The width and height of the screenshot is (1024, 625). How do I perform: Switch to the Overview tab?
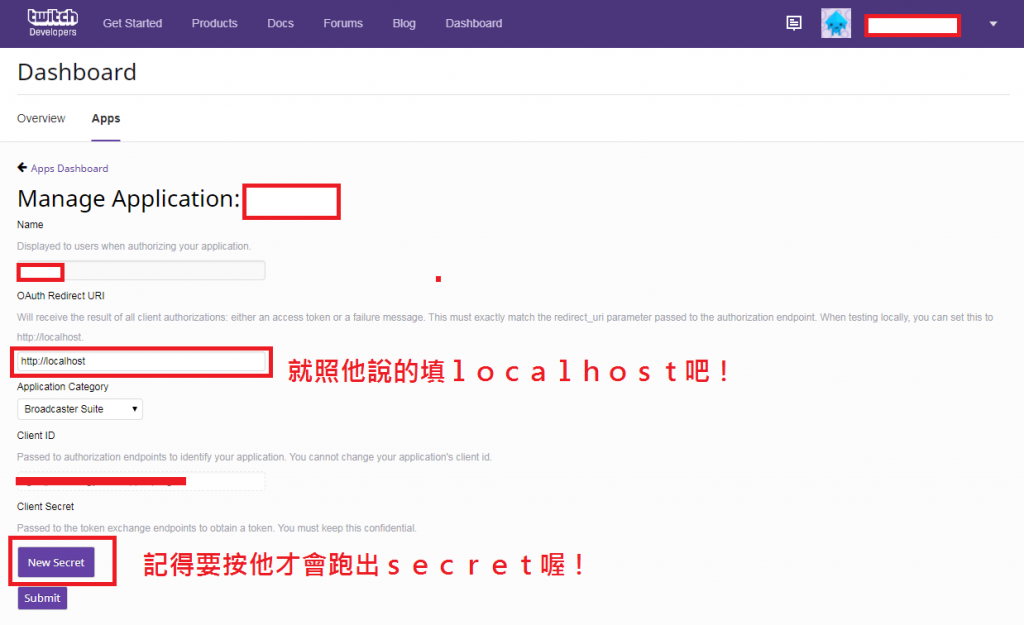pyautogui.click(x=41, y=119)
